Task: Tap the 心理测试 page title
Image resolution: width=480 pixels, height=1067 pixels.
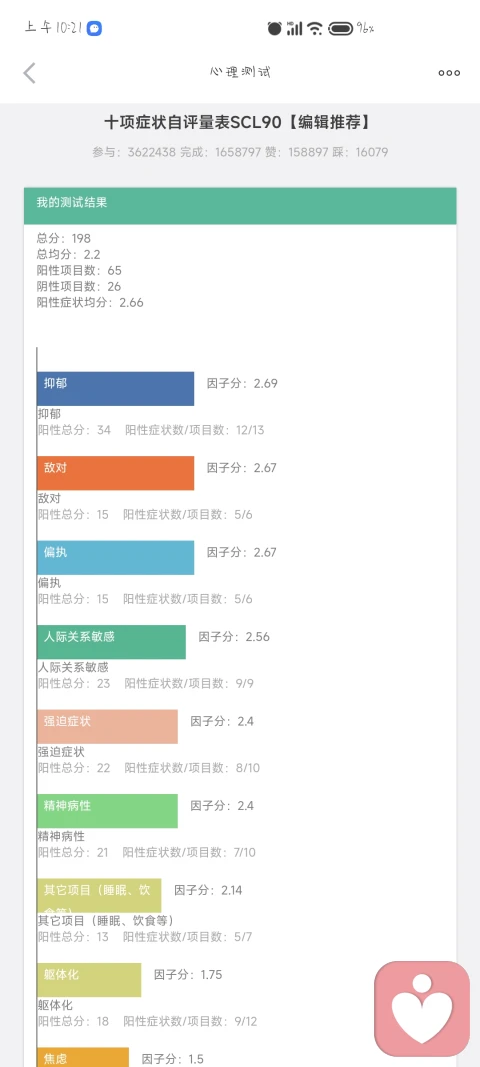Action: tap(240, 72)
